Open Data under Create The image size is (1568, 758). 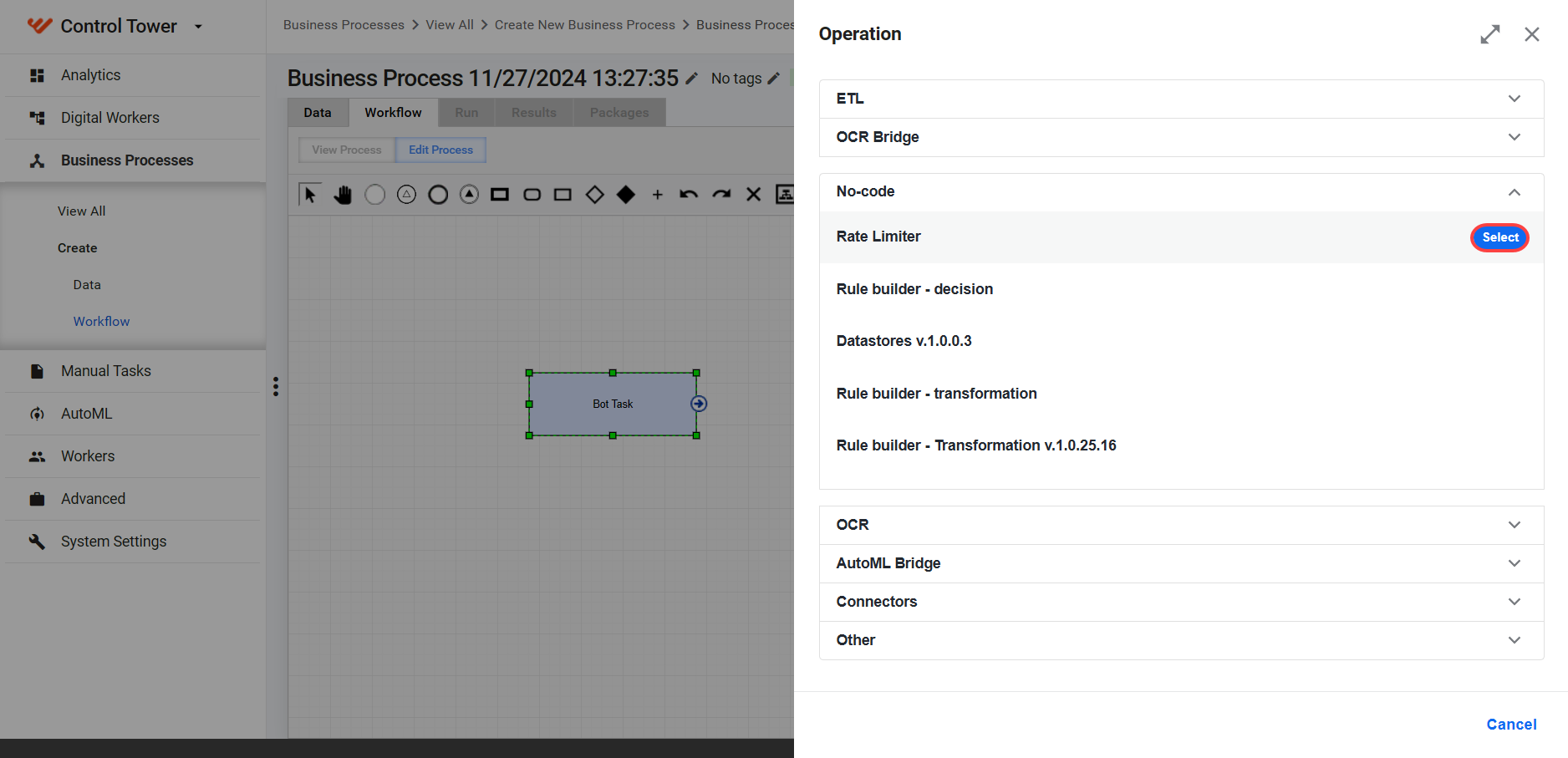pos(87,285)
